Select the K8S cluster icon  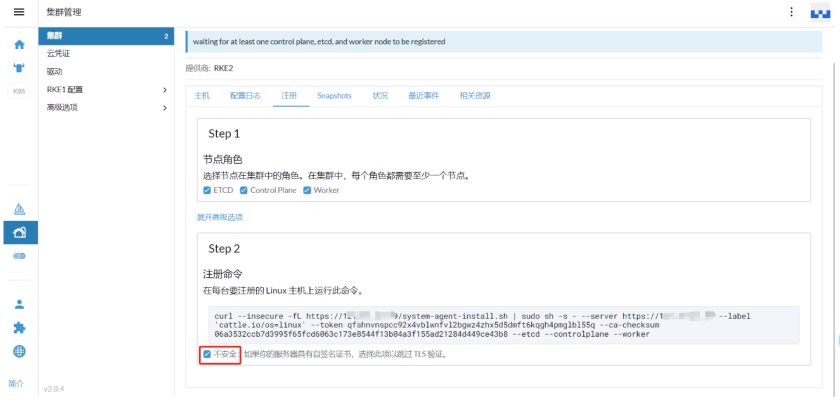[x=19, y=91]
